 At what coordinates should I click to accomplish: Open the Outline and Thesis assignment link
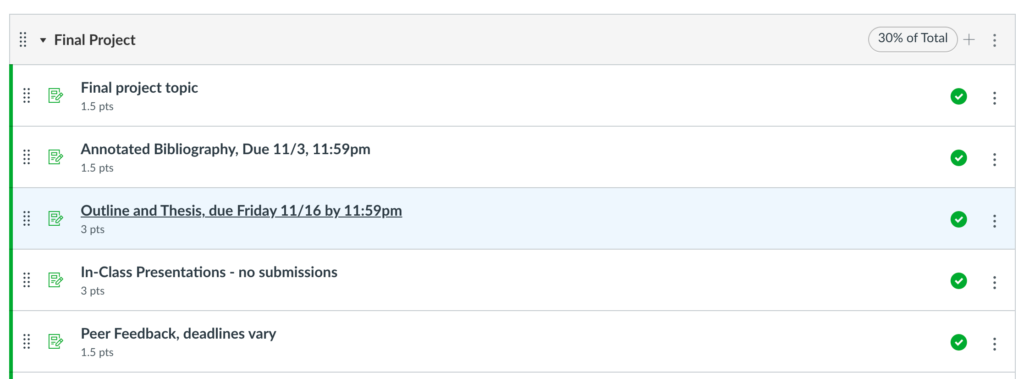coord(241,210)
